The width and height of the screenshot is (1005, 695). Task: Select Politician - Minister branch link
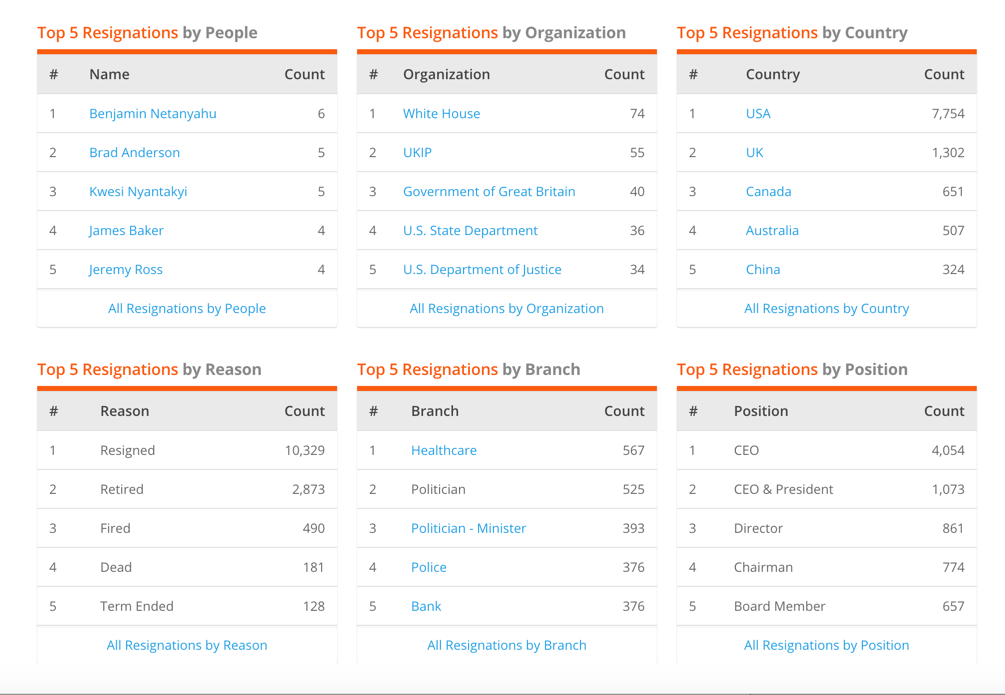pyautogui.click(x=468, y=529)
